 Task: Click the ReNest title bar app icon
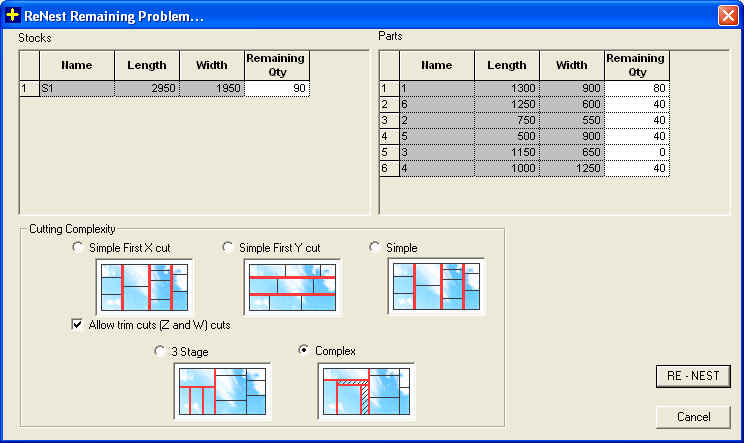[x=13, y=15]
